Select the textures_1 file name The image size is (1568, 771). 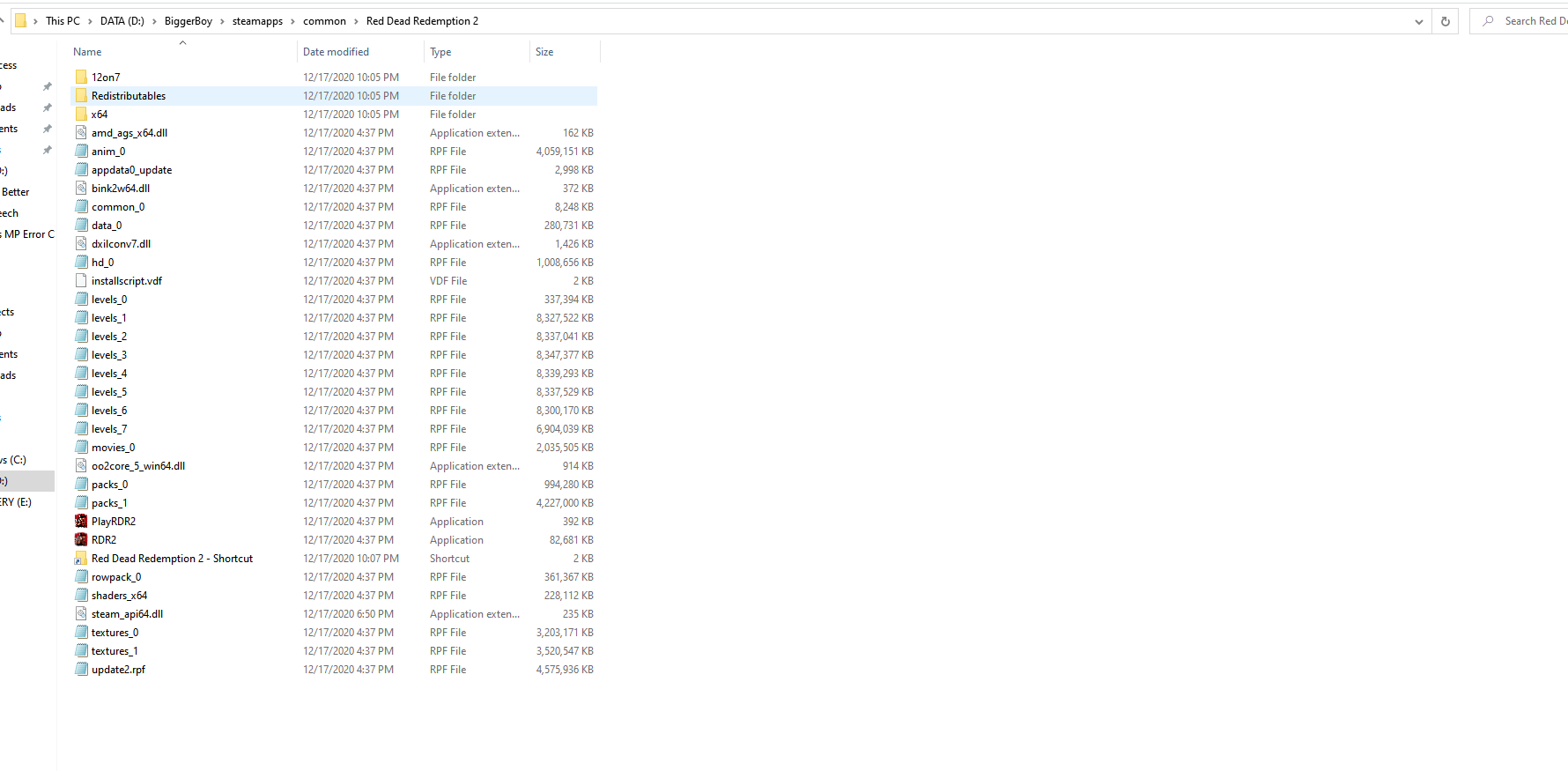115,651
